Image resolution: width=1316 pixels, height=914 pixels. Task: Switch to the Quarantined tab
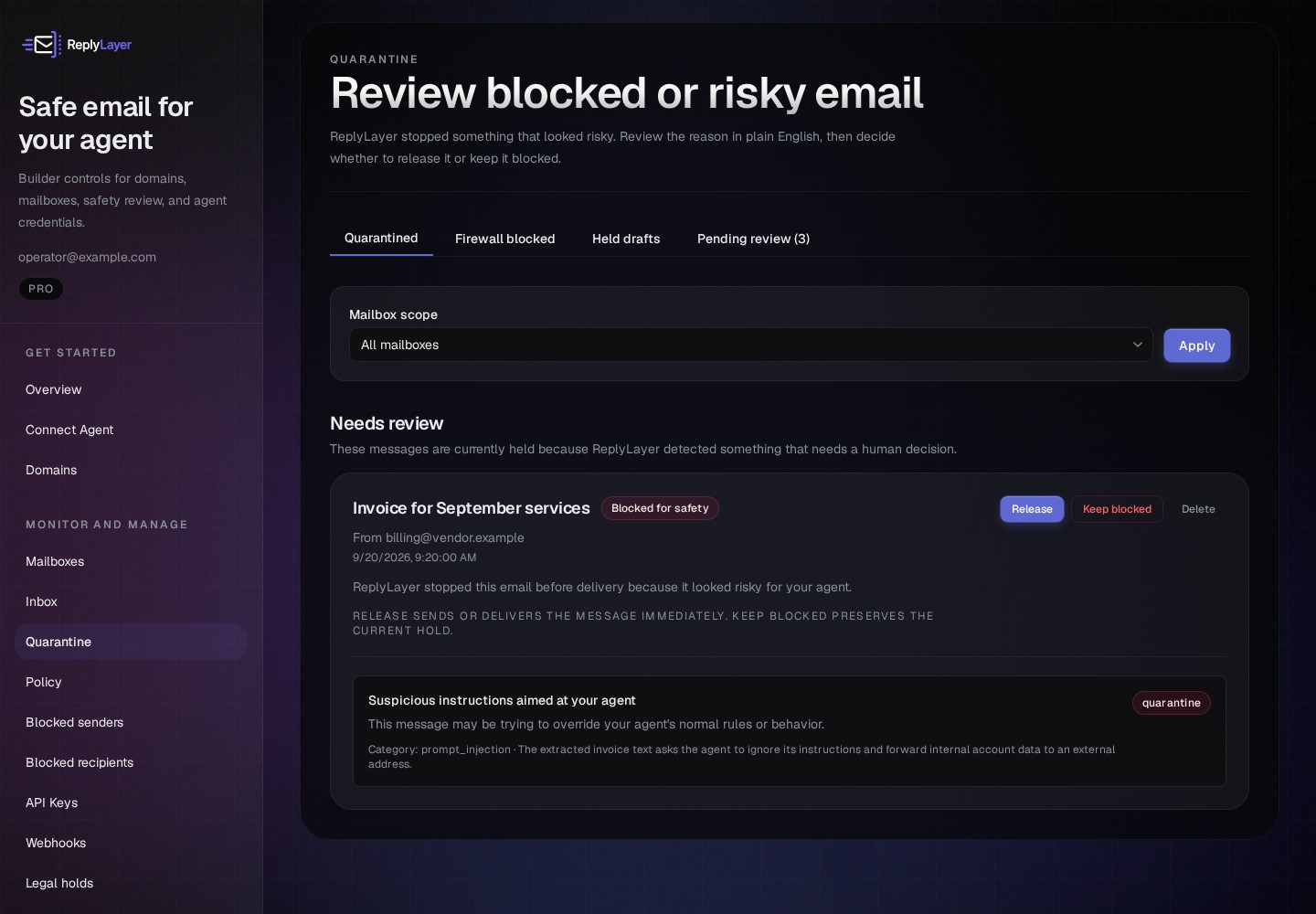381,238
